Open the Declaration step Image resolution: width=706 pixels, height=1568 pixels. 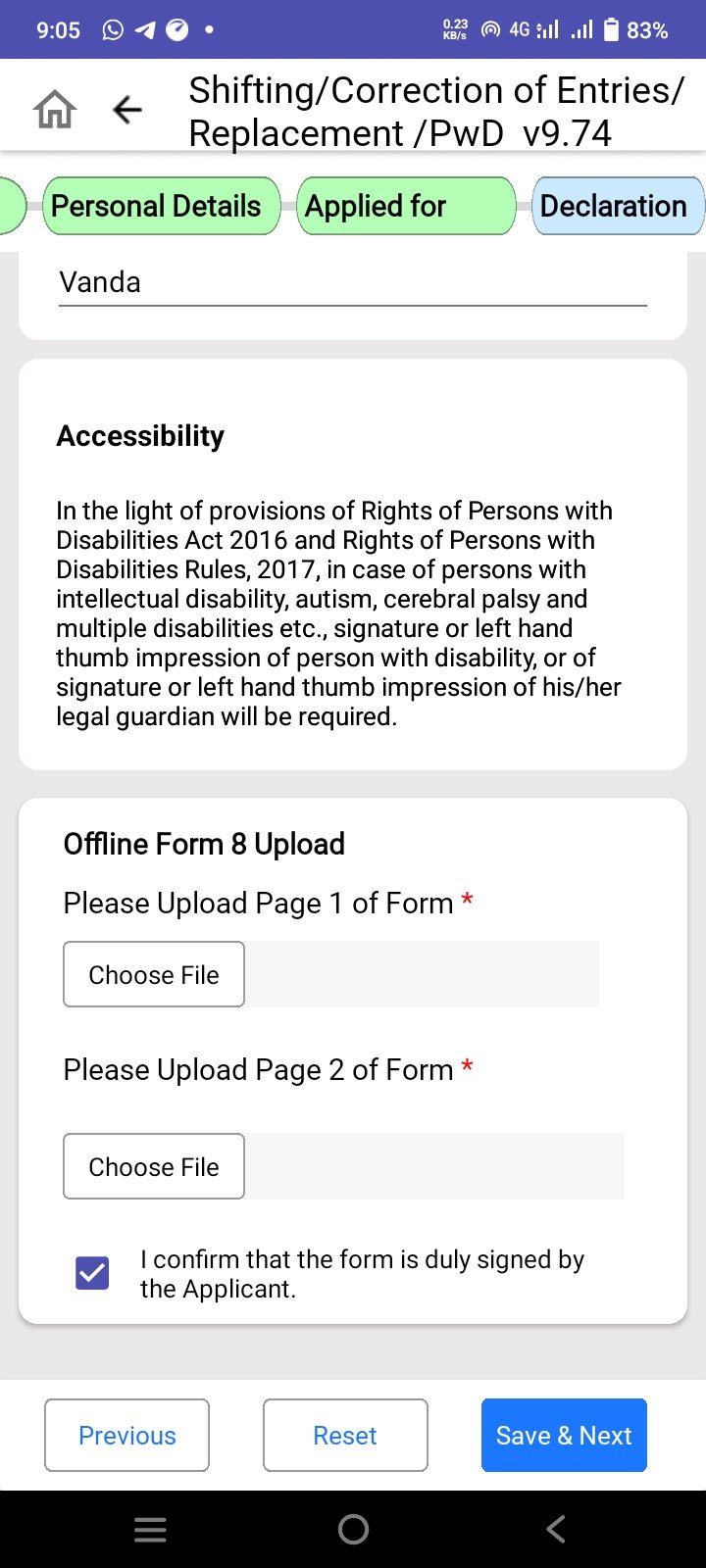pyautogui.click(x=618, y=206)
